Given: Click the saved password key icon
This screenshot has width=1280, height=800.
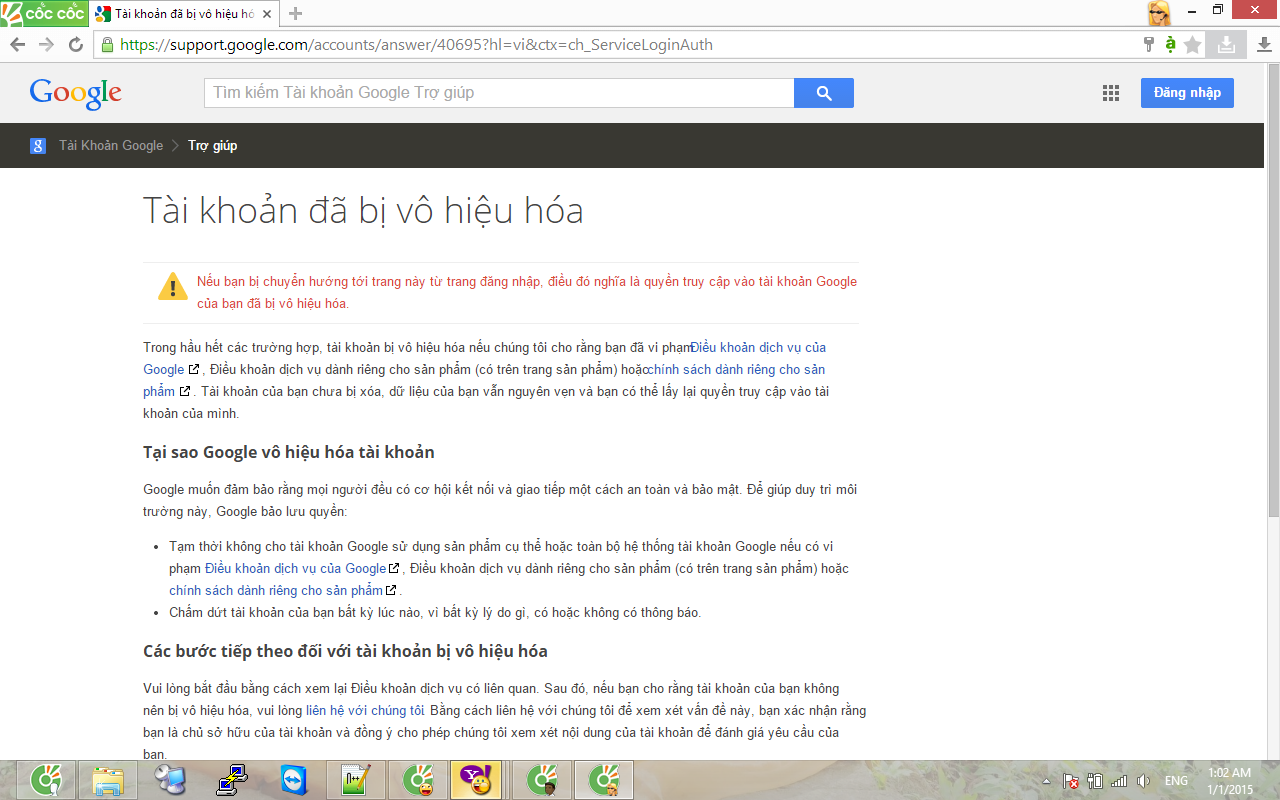Looking at the screenshot, I should [1149, 45].
